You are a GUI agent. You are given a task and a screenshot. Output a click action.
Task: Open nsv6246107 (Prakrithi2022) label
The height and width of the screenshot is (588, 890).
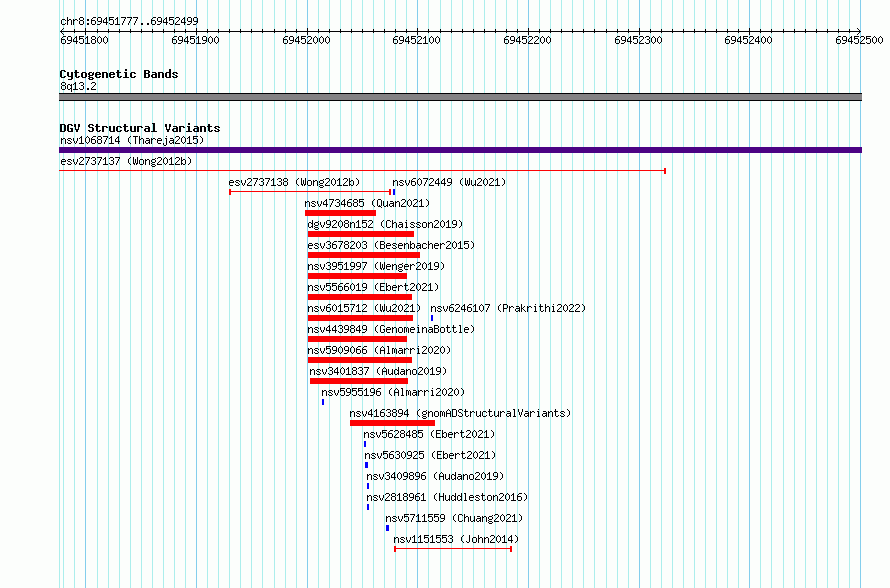click(x=507, y=308)
